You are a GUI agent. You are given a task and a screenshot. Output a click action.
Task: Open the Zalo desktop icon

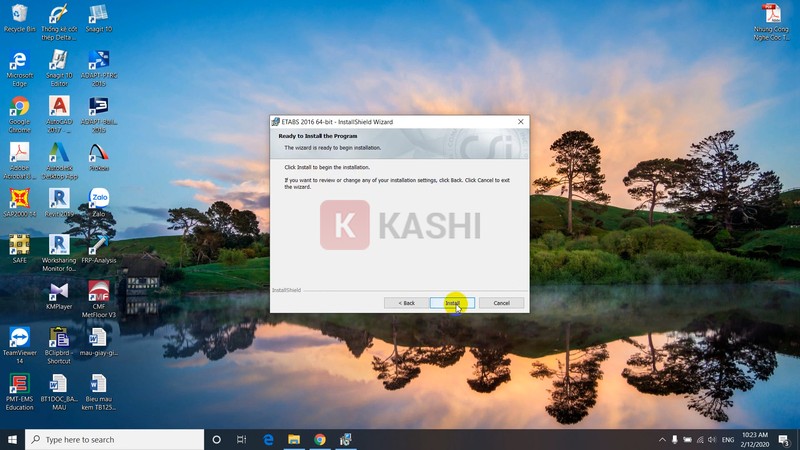click(x=98, y=198)
